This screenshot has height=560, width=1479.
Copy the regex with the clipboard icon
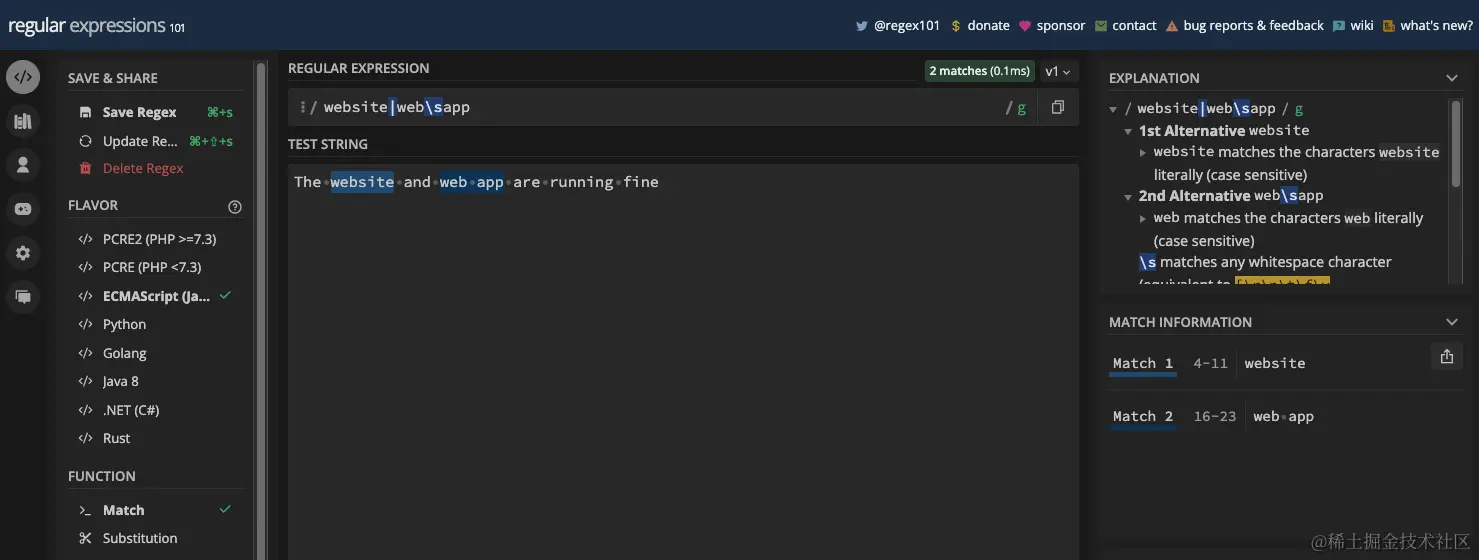coord(1057,107)
